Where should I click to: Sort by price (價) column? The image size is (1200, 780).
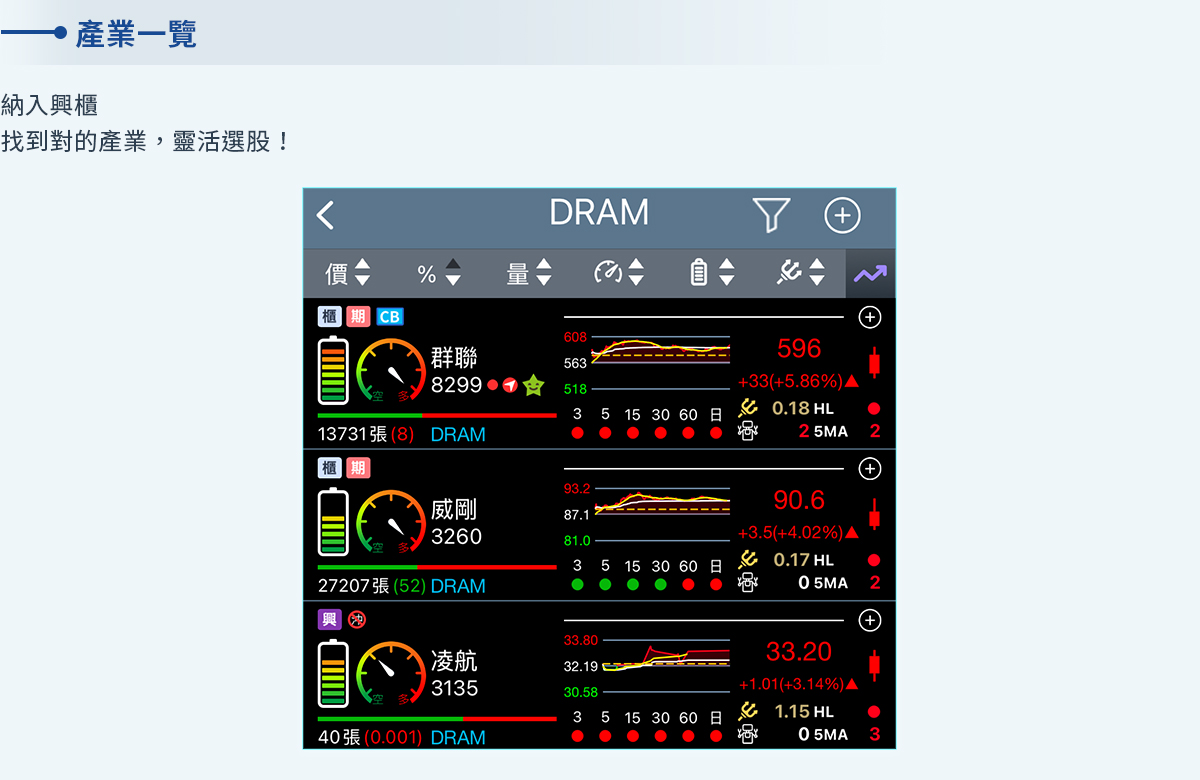348,273
